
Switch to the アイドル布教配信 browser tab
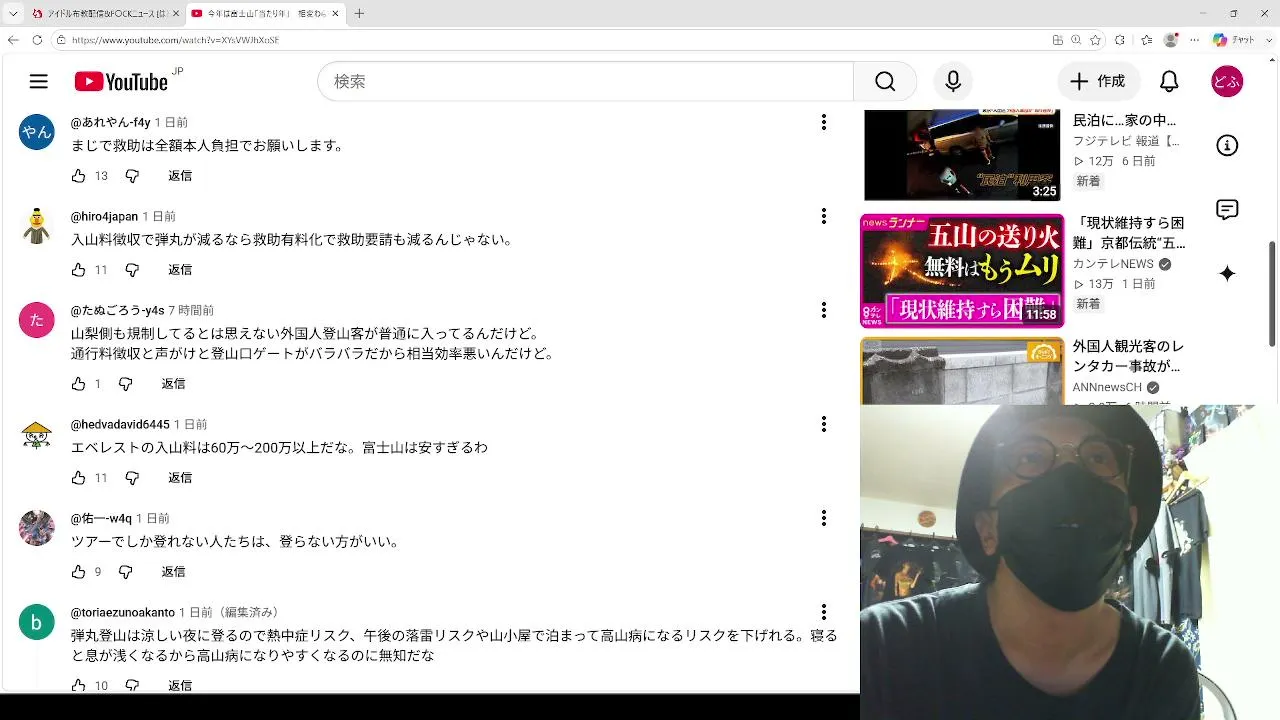pyautogui.click(x=105, y=14)
